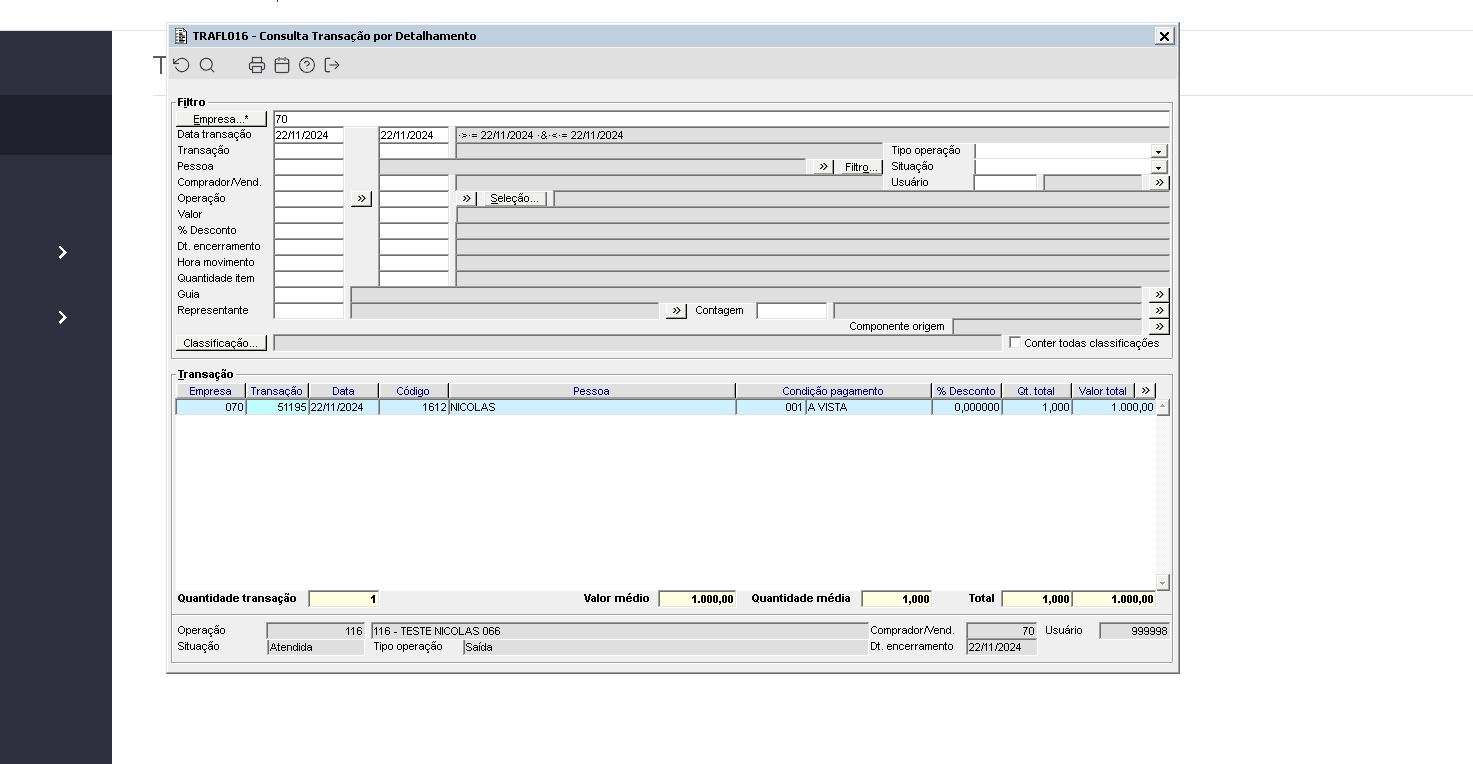Screen dimensions: 1473x764
Task: Click the >> button after Valor total header
Action: 1146,391
